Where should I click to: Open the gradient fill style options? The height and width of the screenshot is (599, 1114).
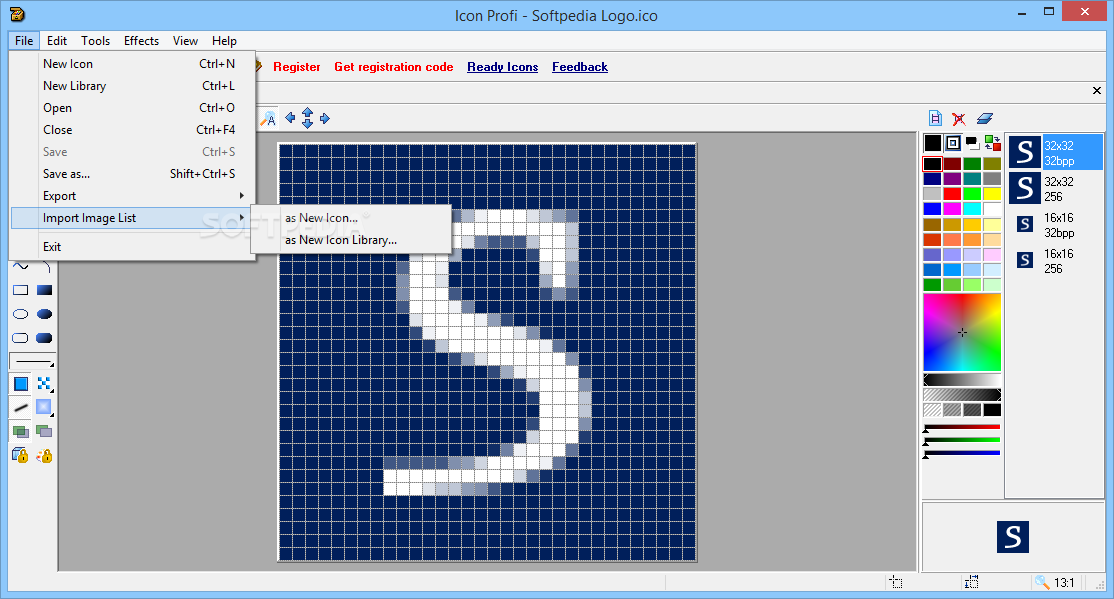coord(45,408)
